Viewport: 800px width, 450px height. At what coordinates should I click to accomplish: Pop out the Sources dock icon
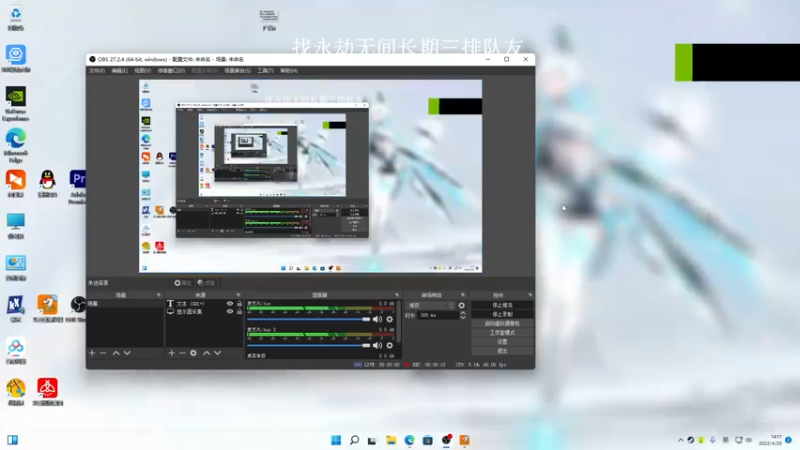click(x=238, y=295)
